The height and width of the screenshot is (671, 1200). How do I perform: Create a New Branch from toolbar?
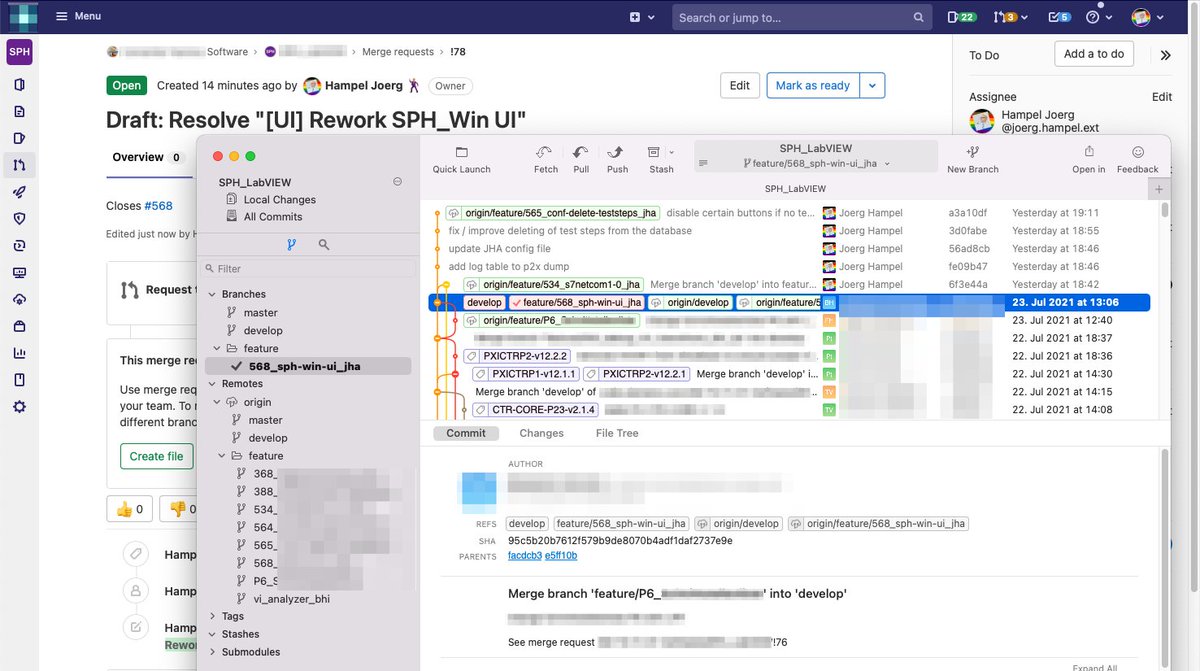972,159
